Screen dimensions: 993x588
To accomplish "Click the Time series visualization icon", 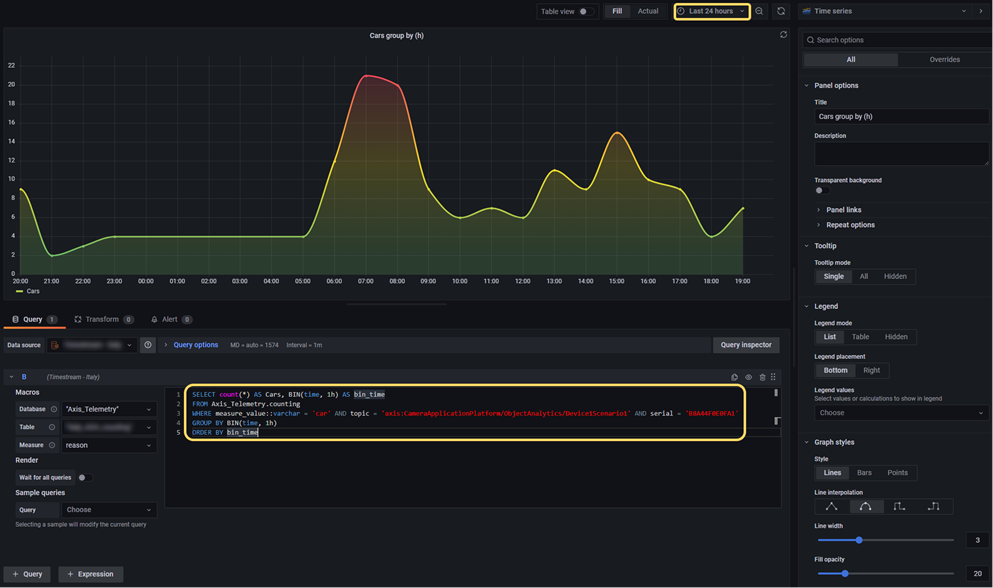I will [806, 11].
